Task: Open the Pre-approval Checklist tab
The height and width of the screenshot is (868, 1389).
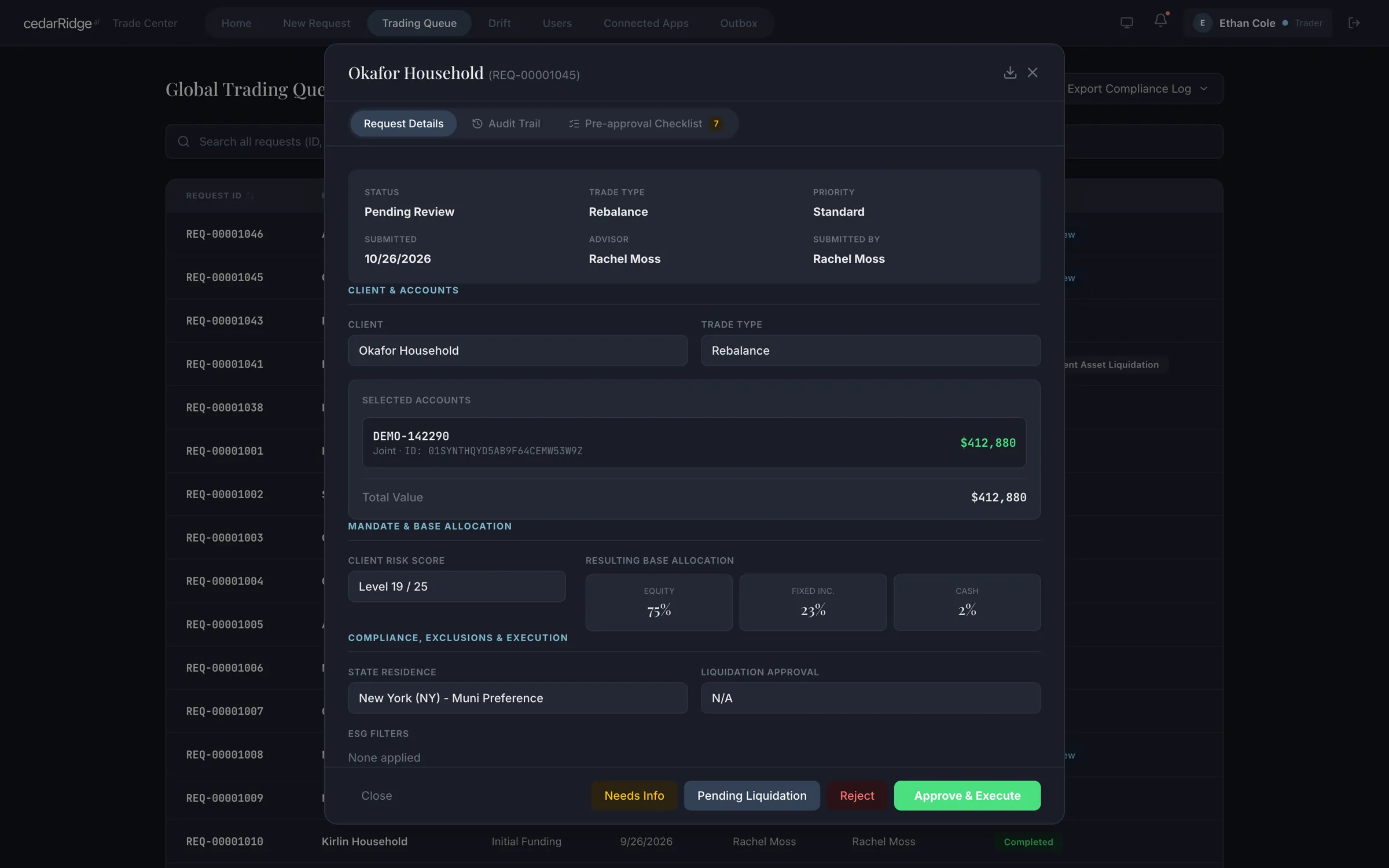Action: coord(645,123)
